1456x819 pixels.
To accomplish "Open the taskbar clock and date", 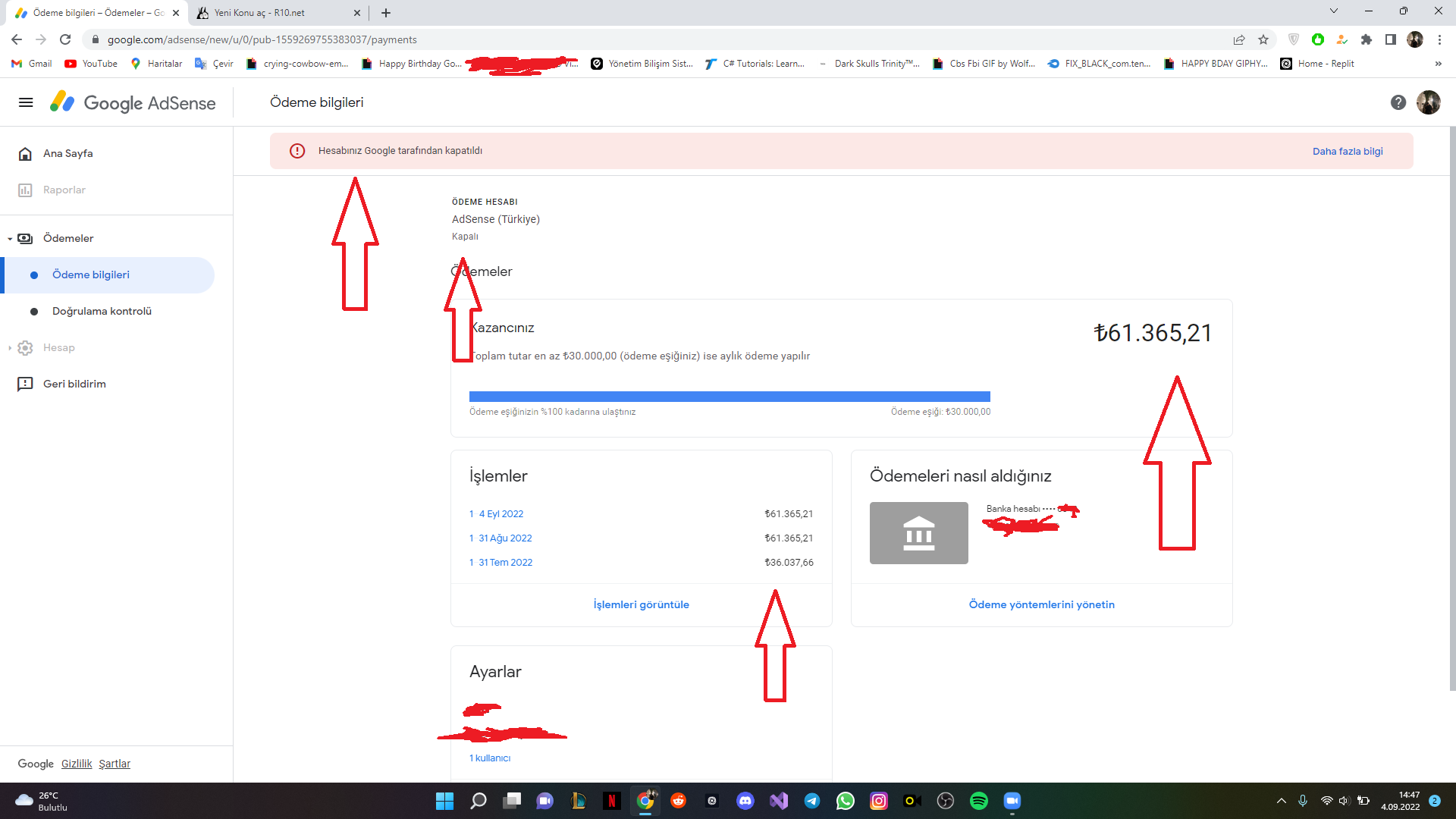I will pyautogui.click(x=1400, y=801).
